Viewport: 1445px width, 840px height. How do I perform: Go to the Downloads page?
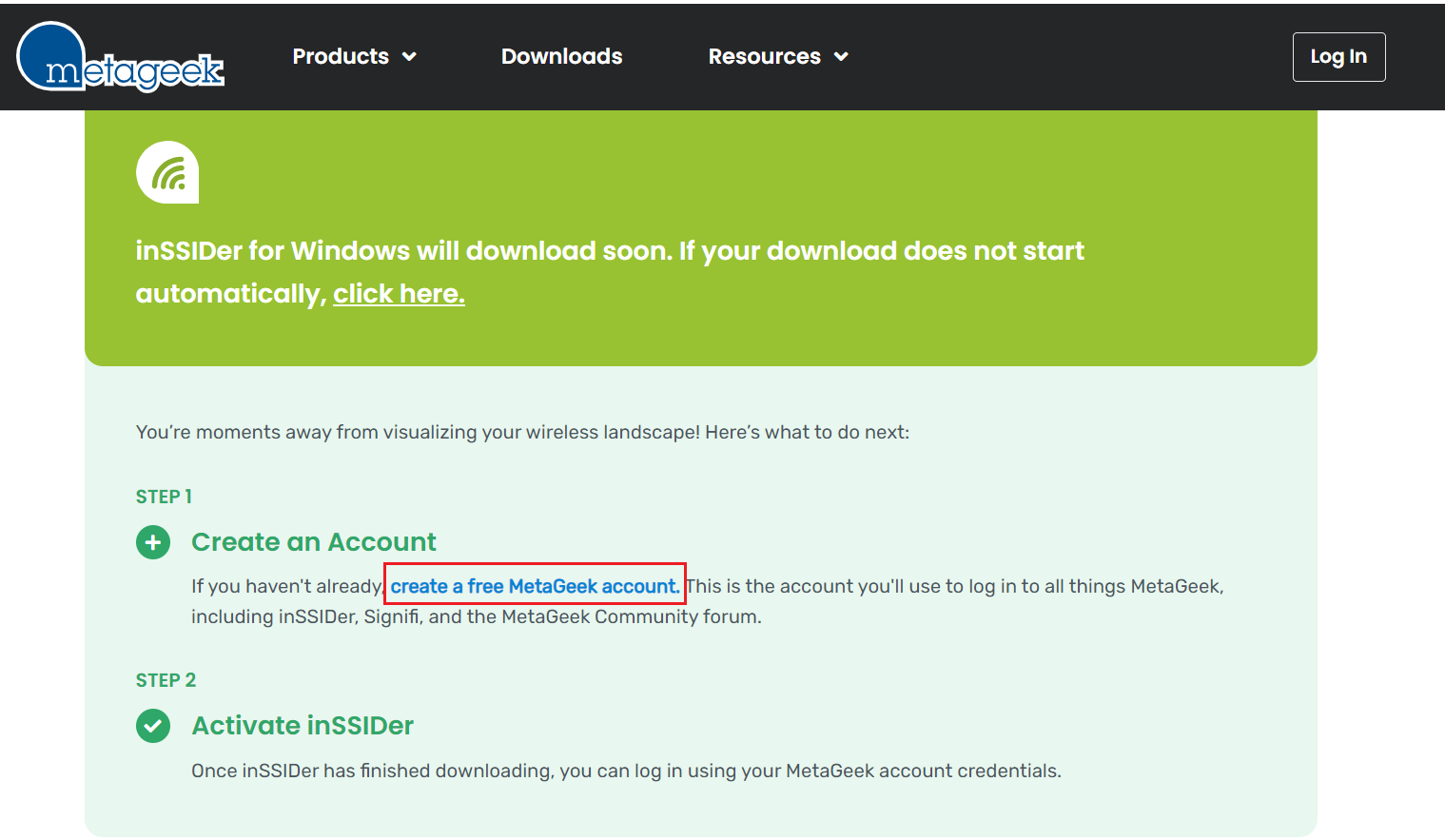coord(561,57)
